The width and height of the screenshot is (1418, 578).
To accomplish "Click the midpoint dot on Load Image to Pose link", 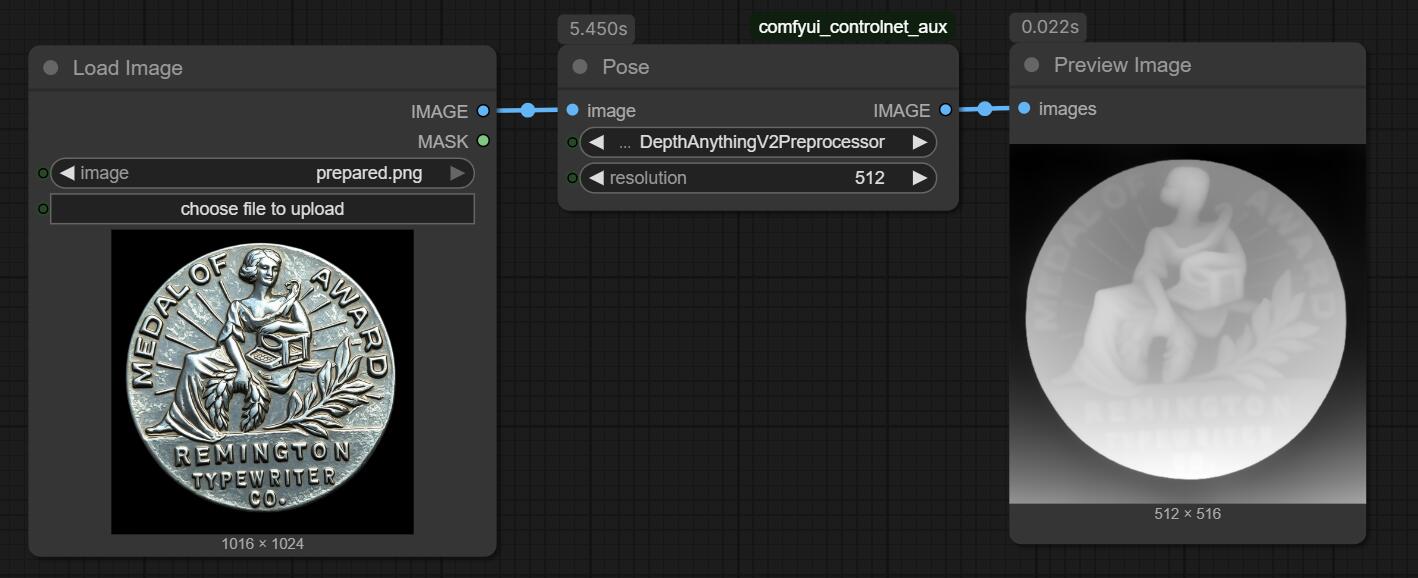I will point(528,110).
